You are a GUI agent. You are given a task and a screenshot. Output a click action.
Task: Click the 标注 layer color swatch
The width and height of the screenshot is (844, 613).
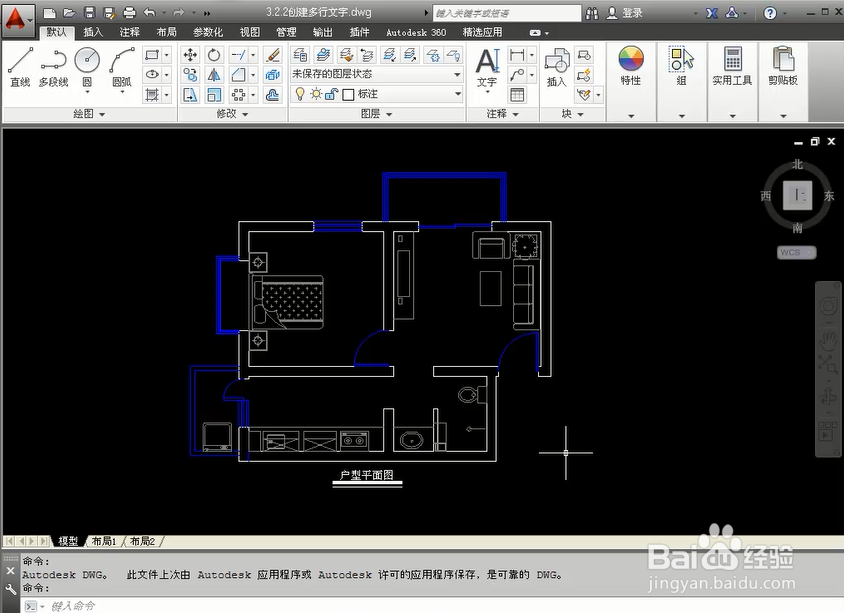(x=349, y=93)
